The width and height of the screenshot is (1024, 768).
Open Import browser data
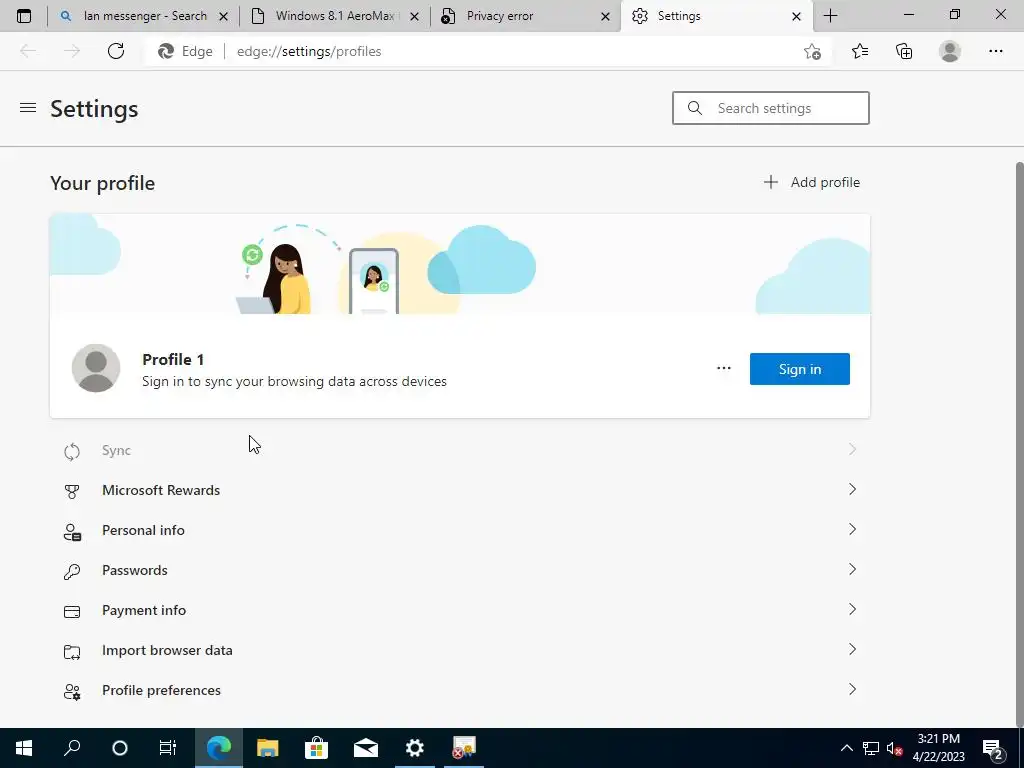460,650
